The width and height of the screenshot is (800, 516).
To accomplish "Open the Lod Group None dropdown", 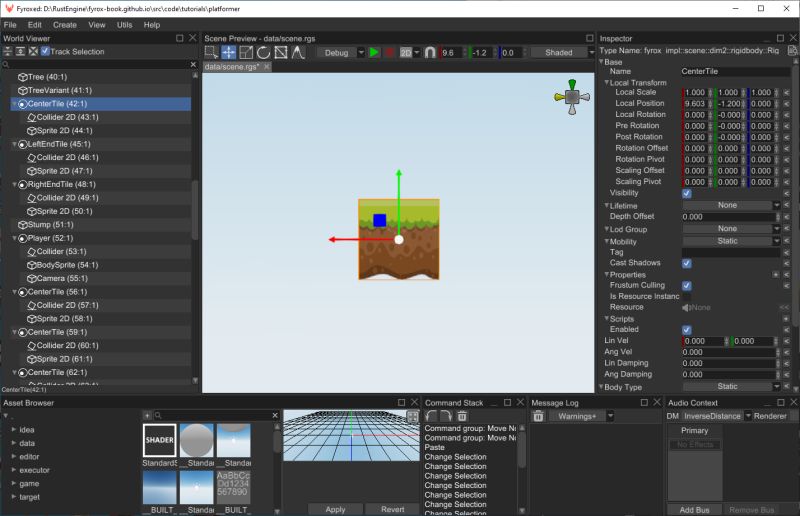I will pos(731,229).
